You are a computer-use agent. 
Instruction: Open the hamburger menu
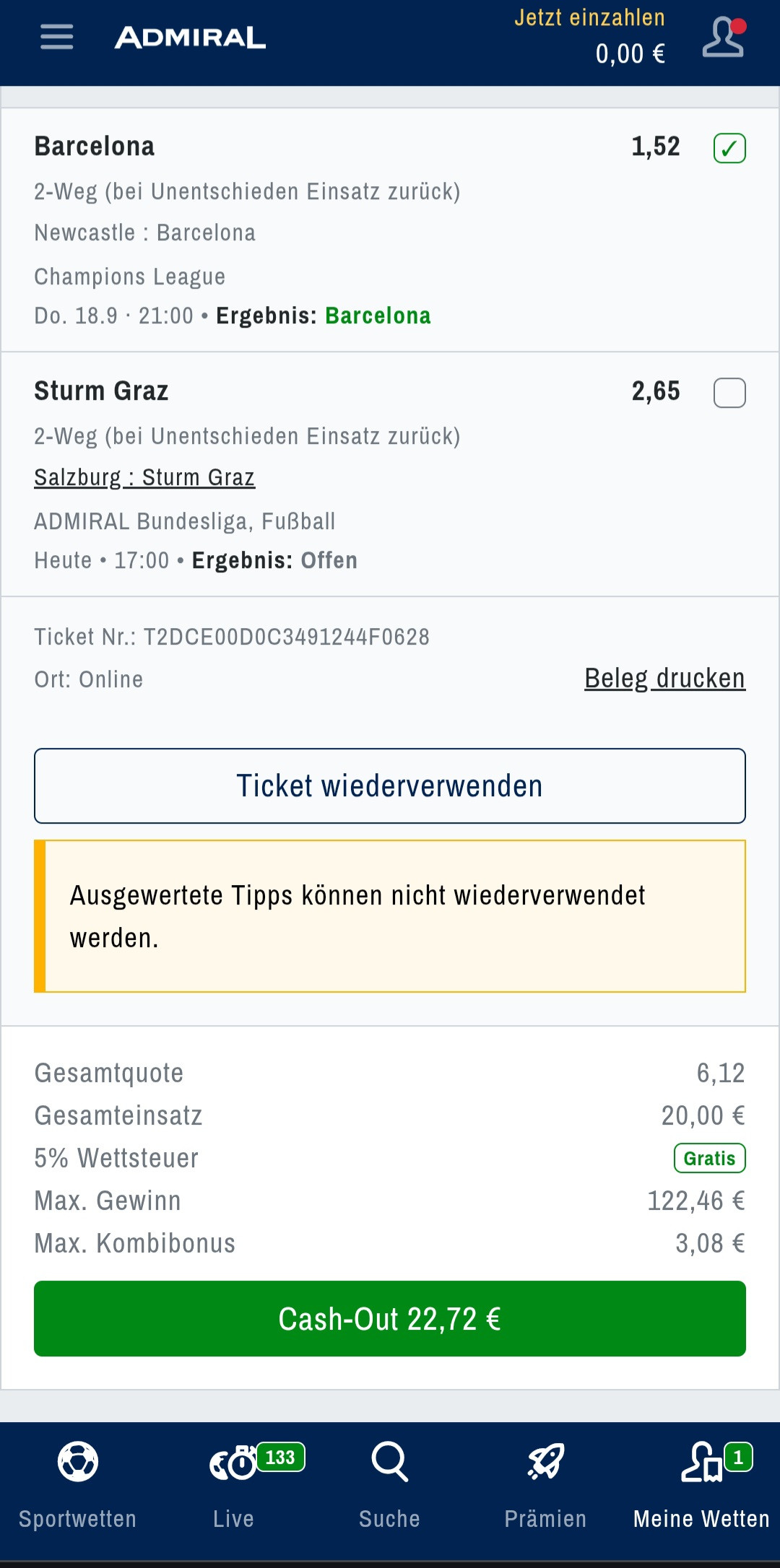[x=56, y=37]
